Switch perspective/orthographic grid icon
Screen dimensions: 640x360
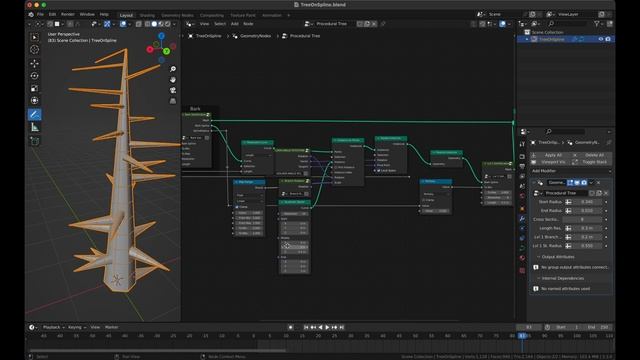(173, 101)
